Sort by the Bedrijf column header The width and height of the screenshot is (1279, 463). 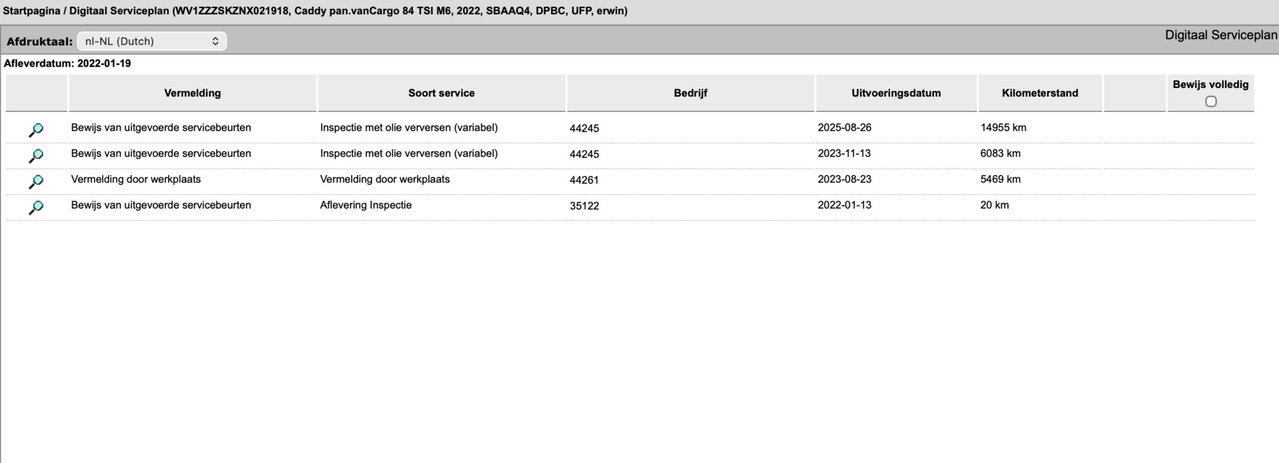tap(690, 93)
